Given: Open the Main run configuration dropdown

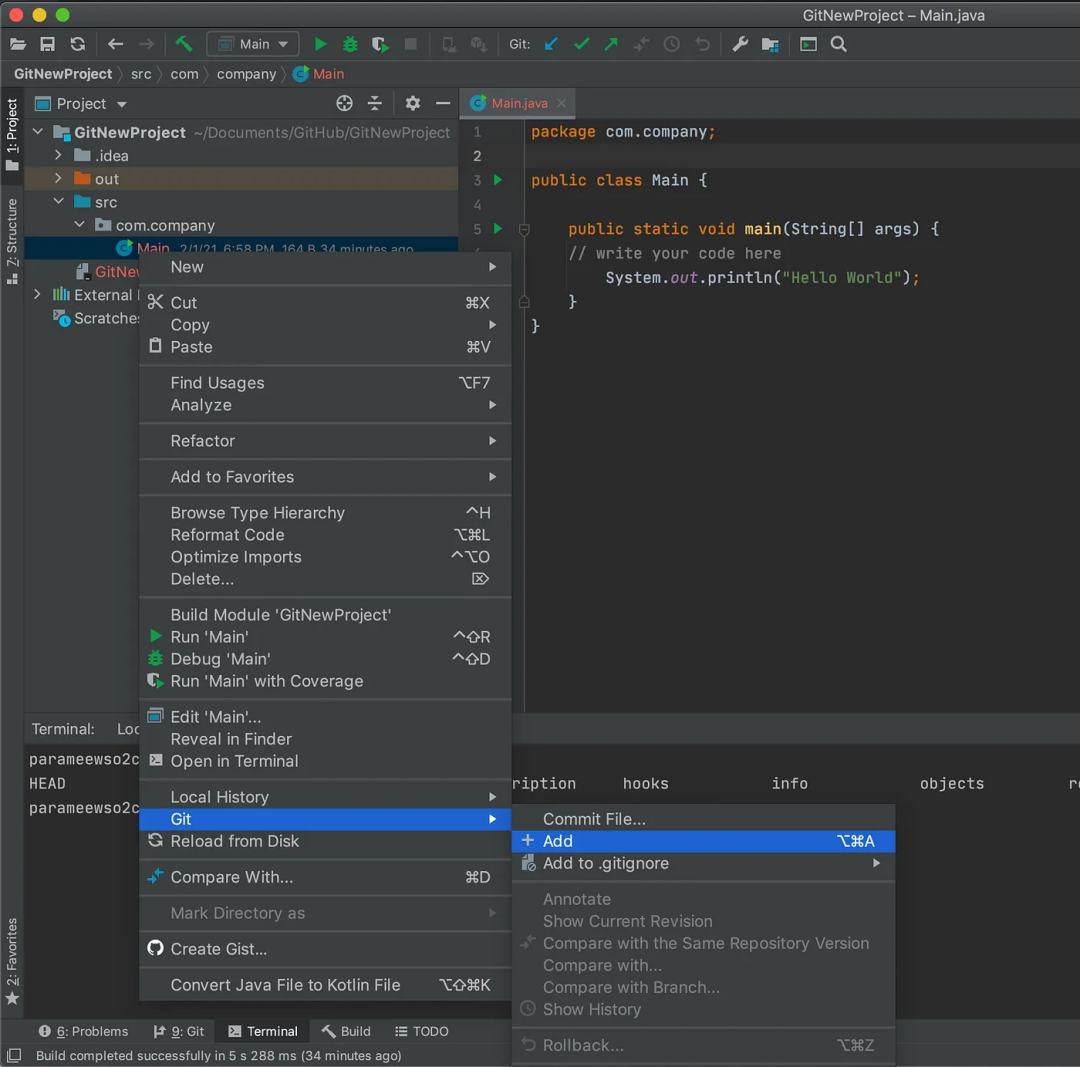Looking at the screenshot, I should 253,45.
